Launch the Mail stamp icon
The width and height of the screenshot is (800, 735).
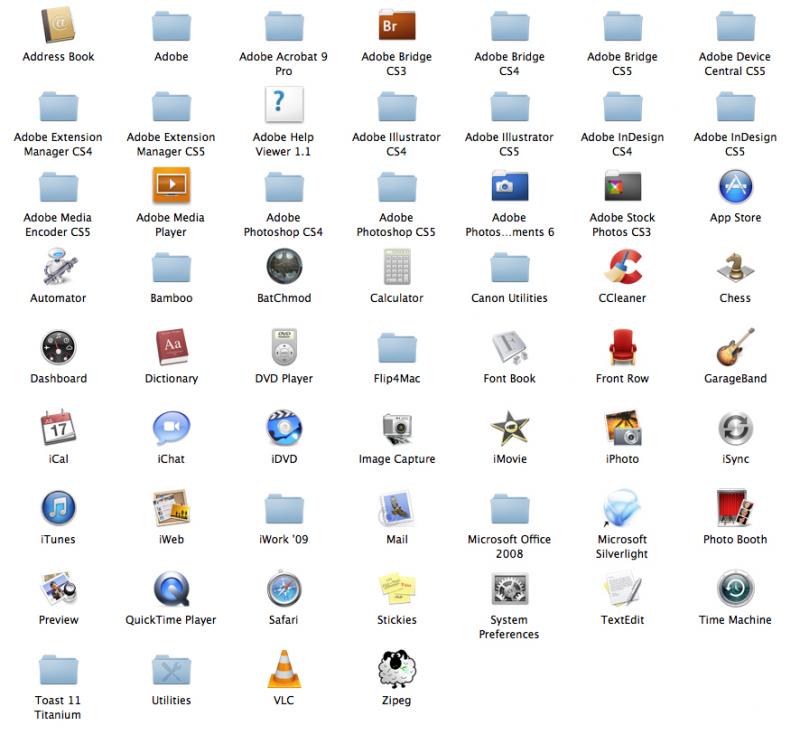[397, 508]
